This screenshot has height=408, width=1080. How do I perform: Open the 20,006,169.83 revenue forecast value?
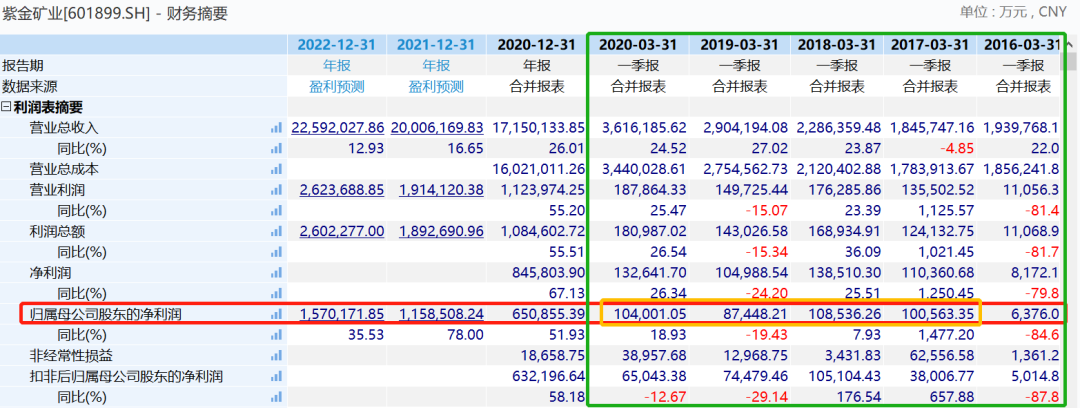click(x=437, y=128)
